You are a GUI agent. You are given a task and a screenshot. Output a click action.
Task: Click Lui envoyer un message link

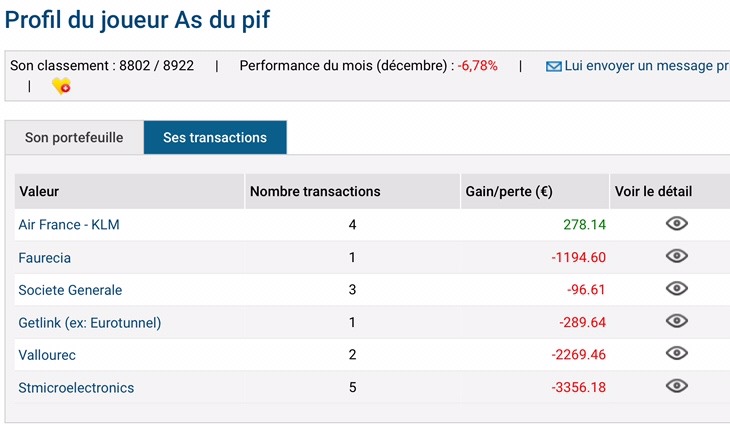coord(646,66)
